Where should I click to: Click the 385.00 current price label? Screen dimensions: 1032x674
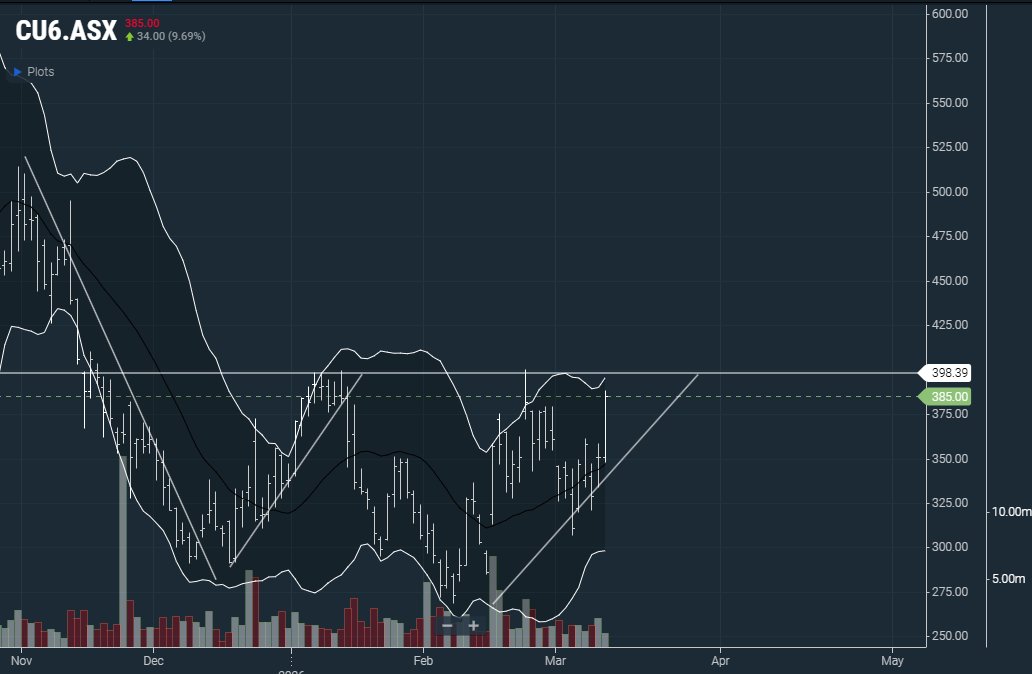click(945, 396)
